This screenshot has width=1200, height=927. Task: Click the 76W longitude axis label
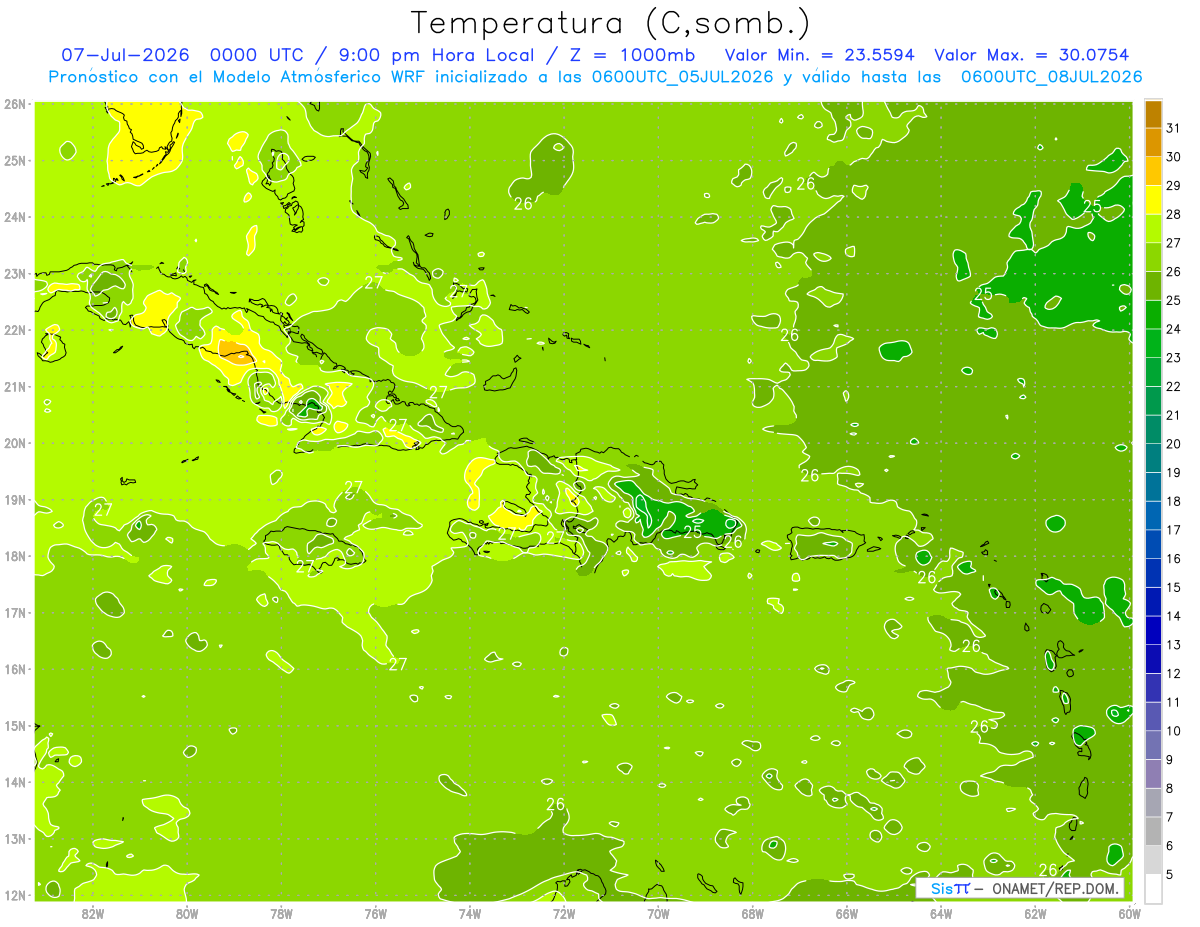click(x=375, y=913)
